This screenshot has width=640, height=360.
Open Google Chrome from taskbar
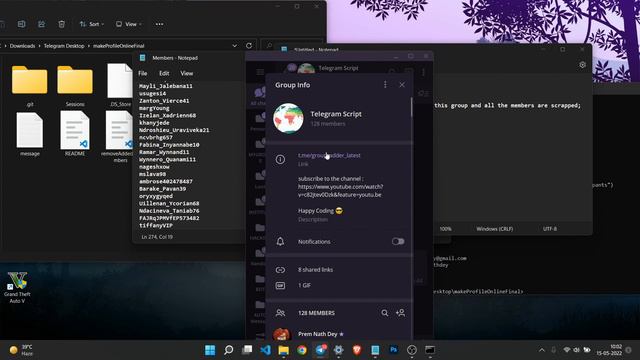pos(302,350)
